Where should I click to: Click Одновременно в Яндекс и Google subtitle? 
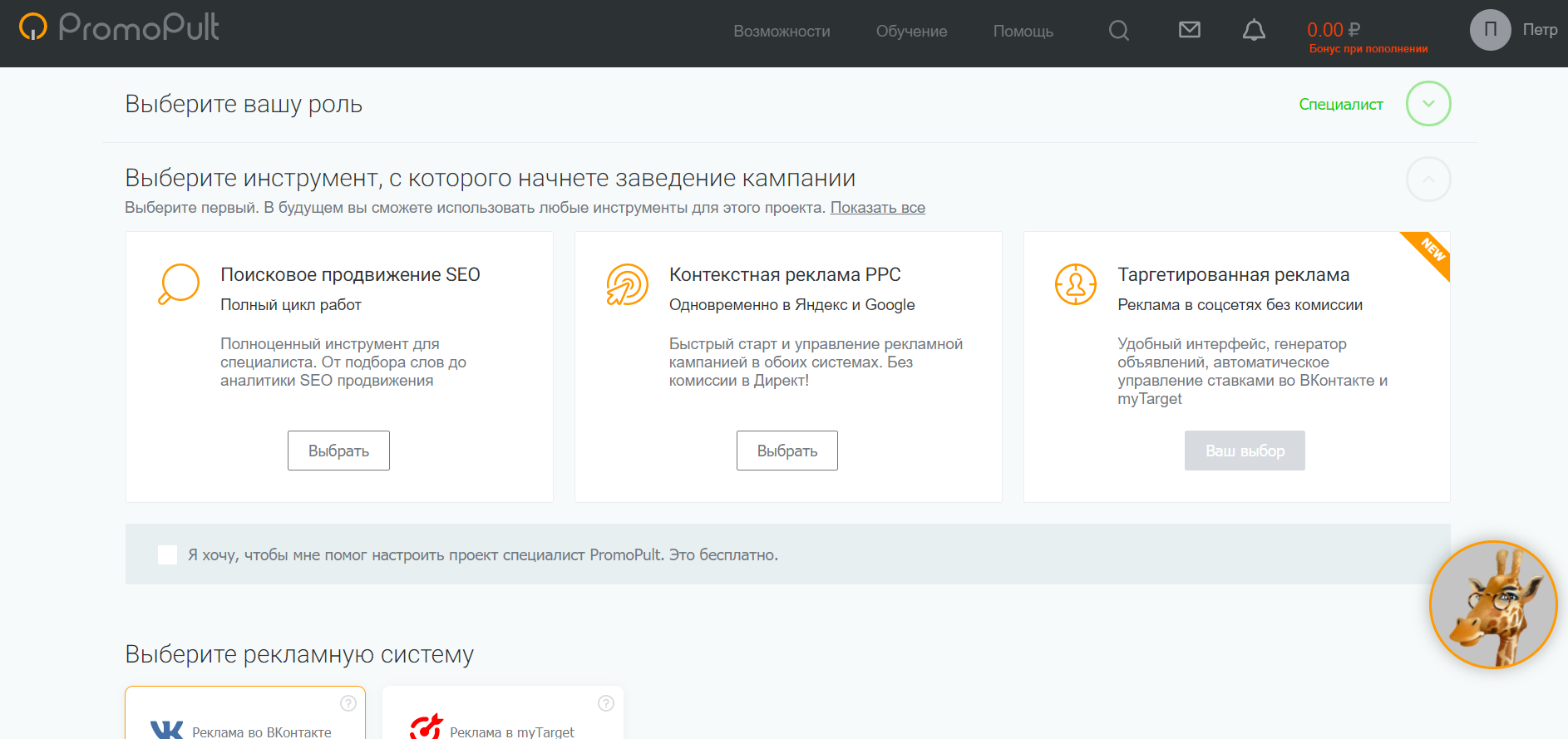791,305
